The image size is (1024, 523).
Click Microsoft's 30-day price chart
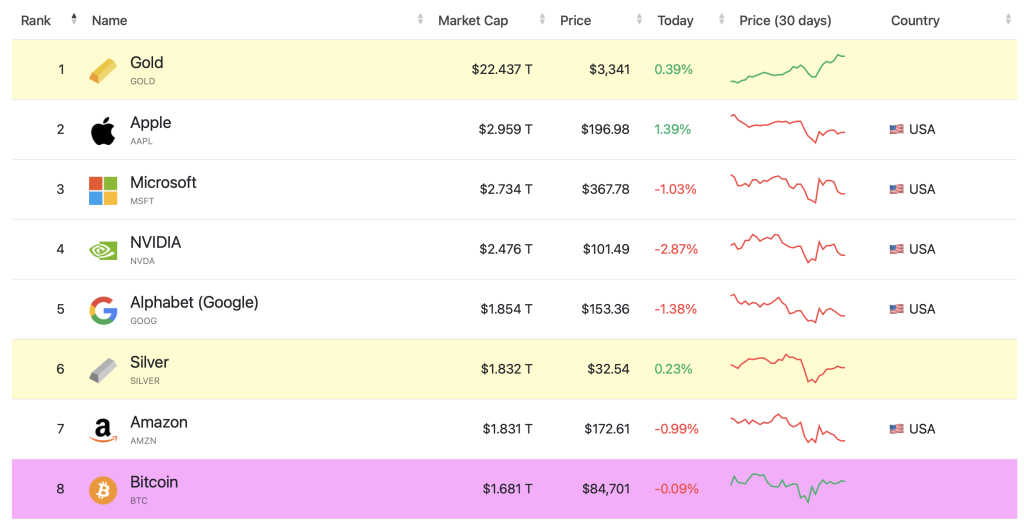(788, 189)
